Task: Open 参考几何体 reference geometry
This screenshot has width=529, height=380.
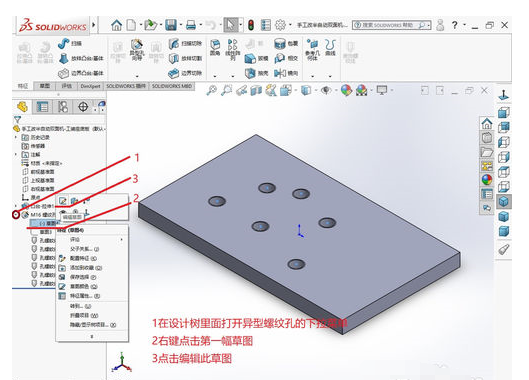Action: click(312, 50)
